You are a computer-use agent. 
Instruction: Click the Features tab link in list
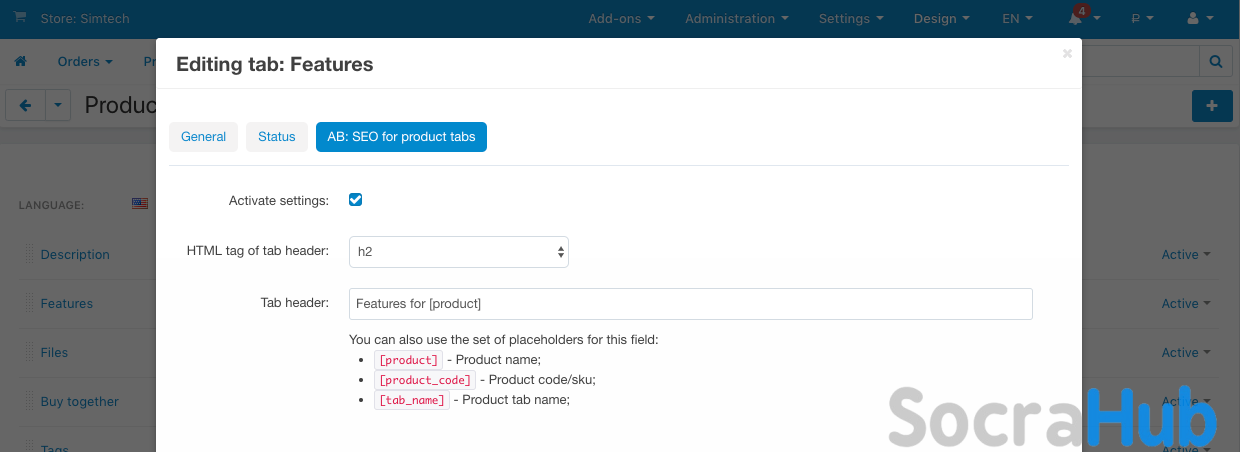[x=66, y=304]
